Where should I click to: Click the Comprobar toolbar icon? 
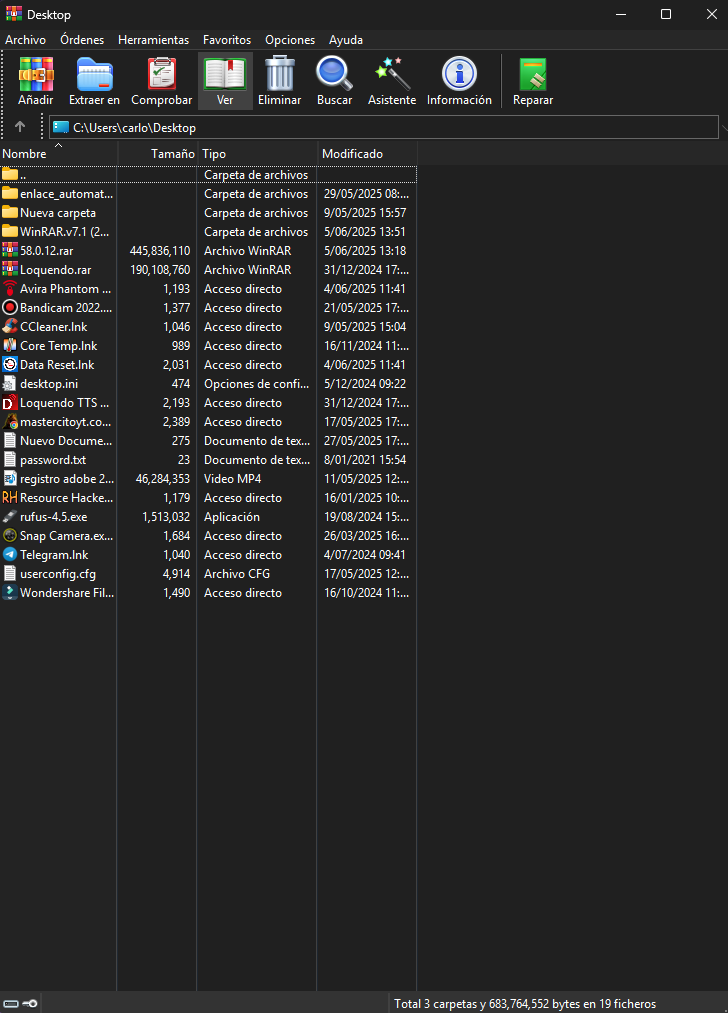point(161,74)
